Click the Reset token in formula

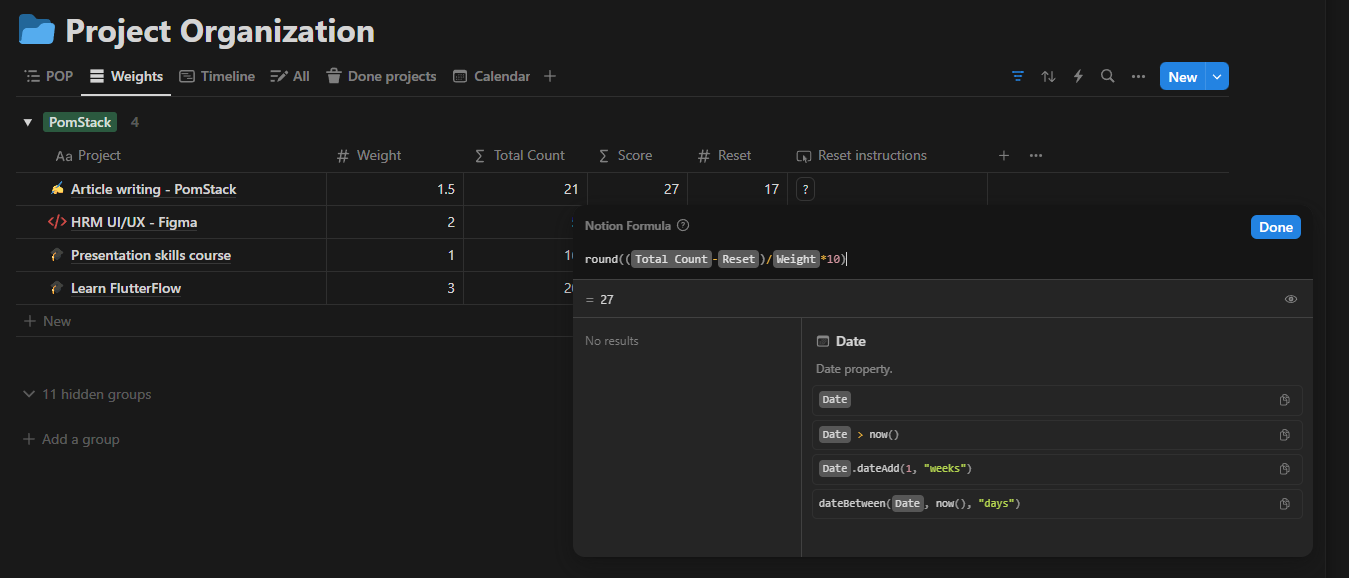(738, 259)
